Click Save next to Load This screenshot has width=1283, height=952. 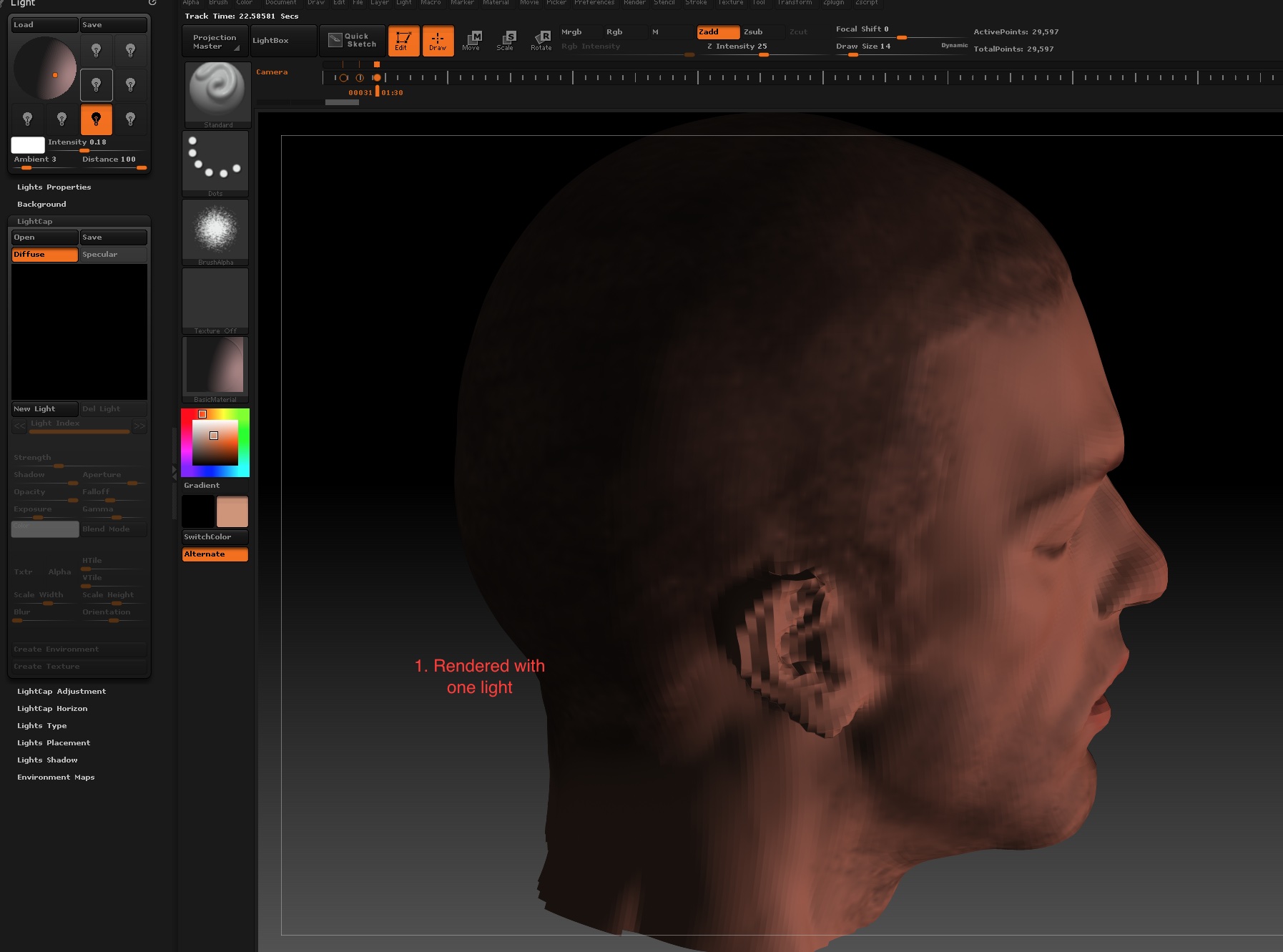click(113, 25)
